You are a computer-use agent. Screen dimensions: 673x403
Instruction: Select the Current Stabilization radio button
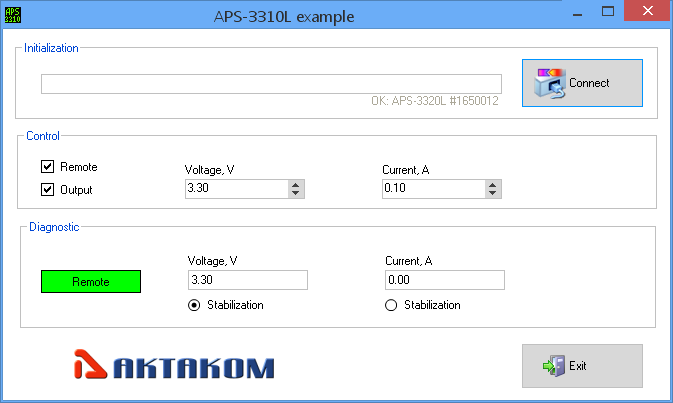point(391,305)
